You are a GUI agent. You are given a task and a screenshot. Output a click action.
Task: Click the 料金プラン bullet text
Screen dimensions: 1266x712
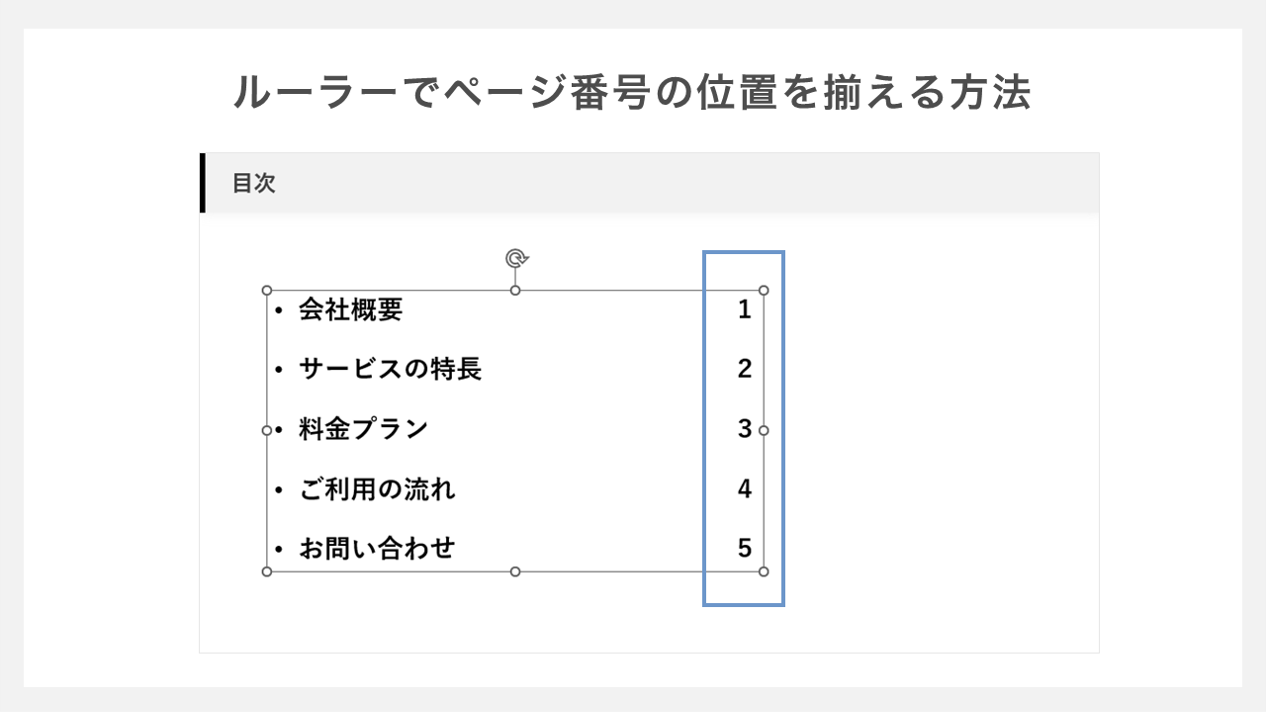tap(363, 429)
